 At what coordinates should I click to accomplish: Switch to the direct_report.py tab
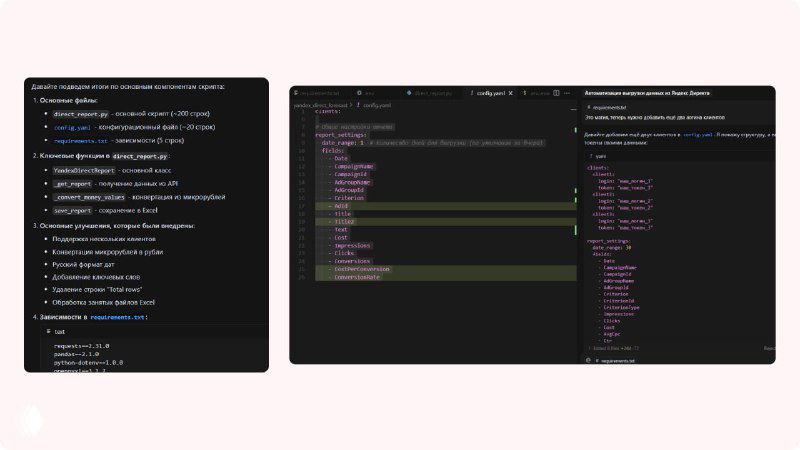432,92
